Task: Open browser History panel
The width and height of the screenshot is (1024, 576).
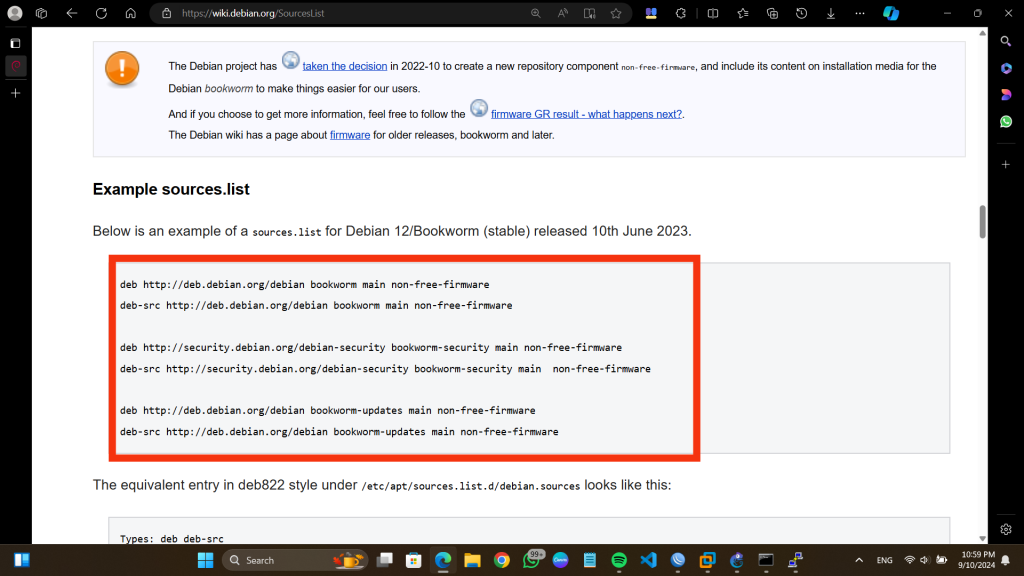Action: click(x=801, y=14)
